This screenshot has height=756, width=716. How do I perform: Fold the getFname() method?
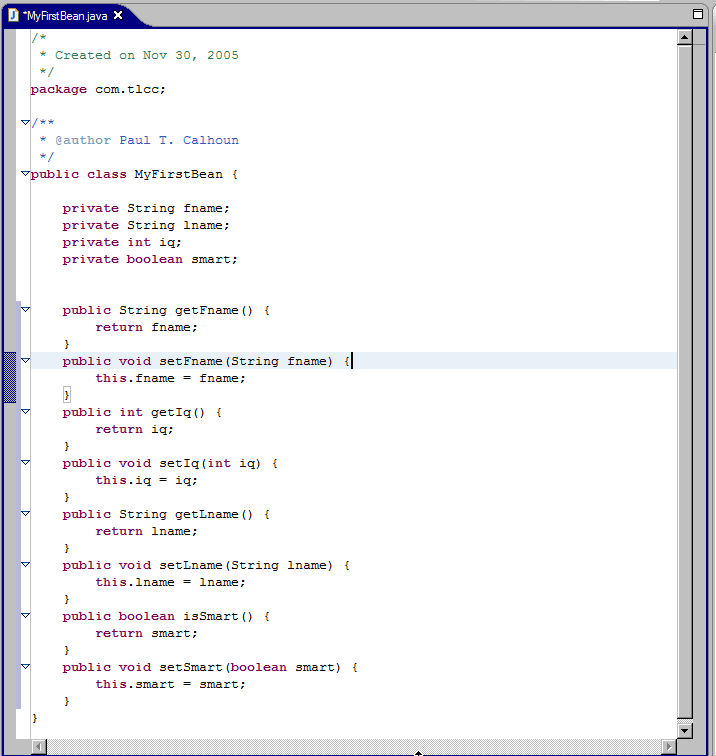coord(26,310)
